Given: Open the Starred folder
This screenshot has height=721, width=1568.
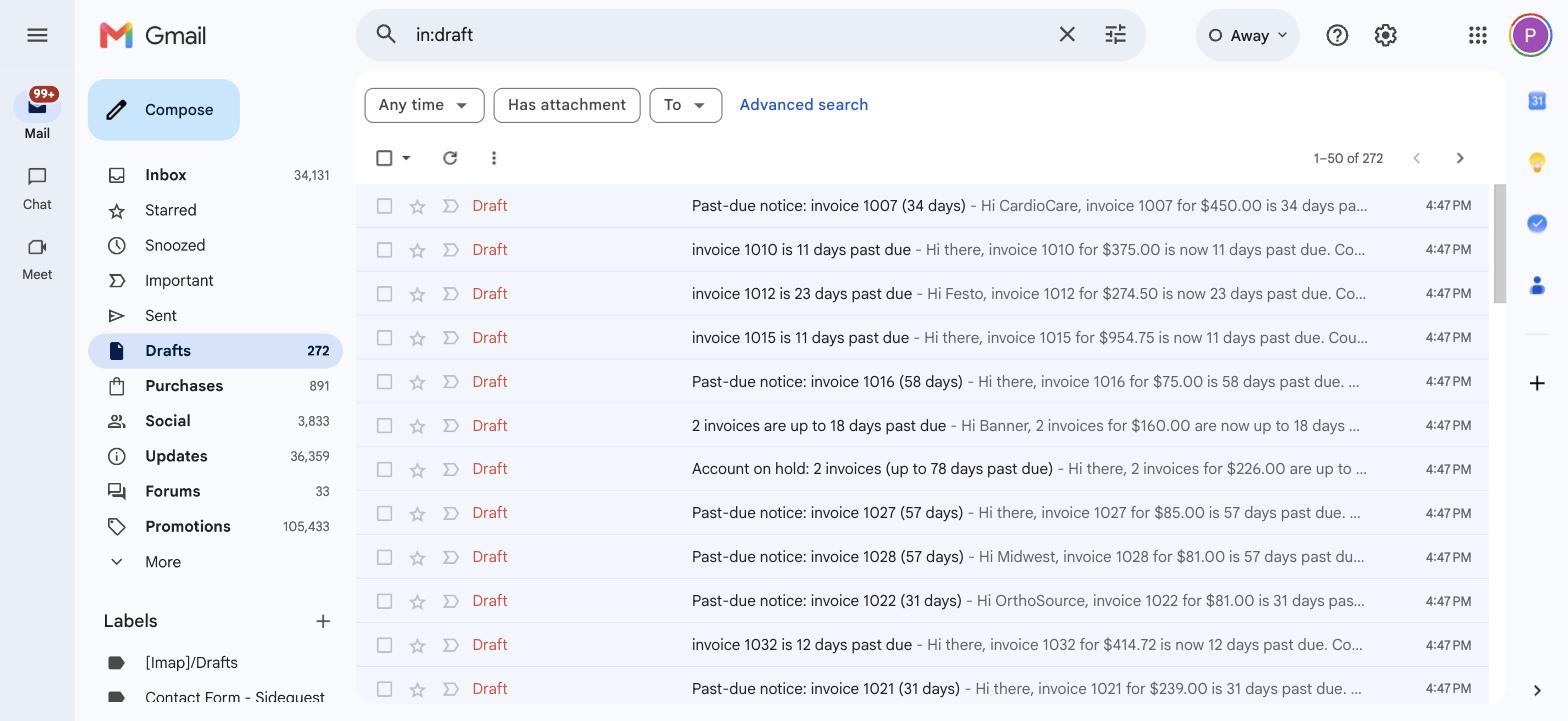Looking at the screenshot, I should coord(215,210).
